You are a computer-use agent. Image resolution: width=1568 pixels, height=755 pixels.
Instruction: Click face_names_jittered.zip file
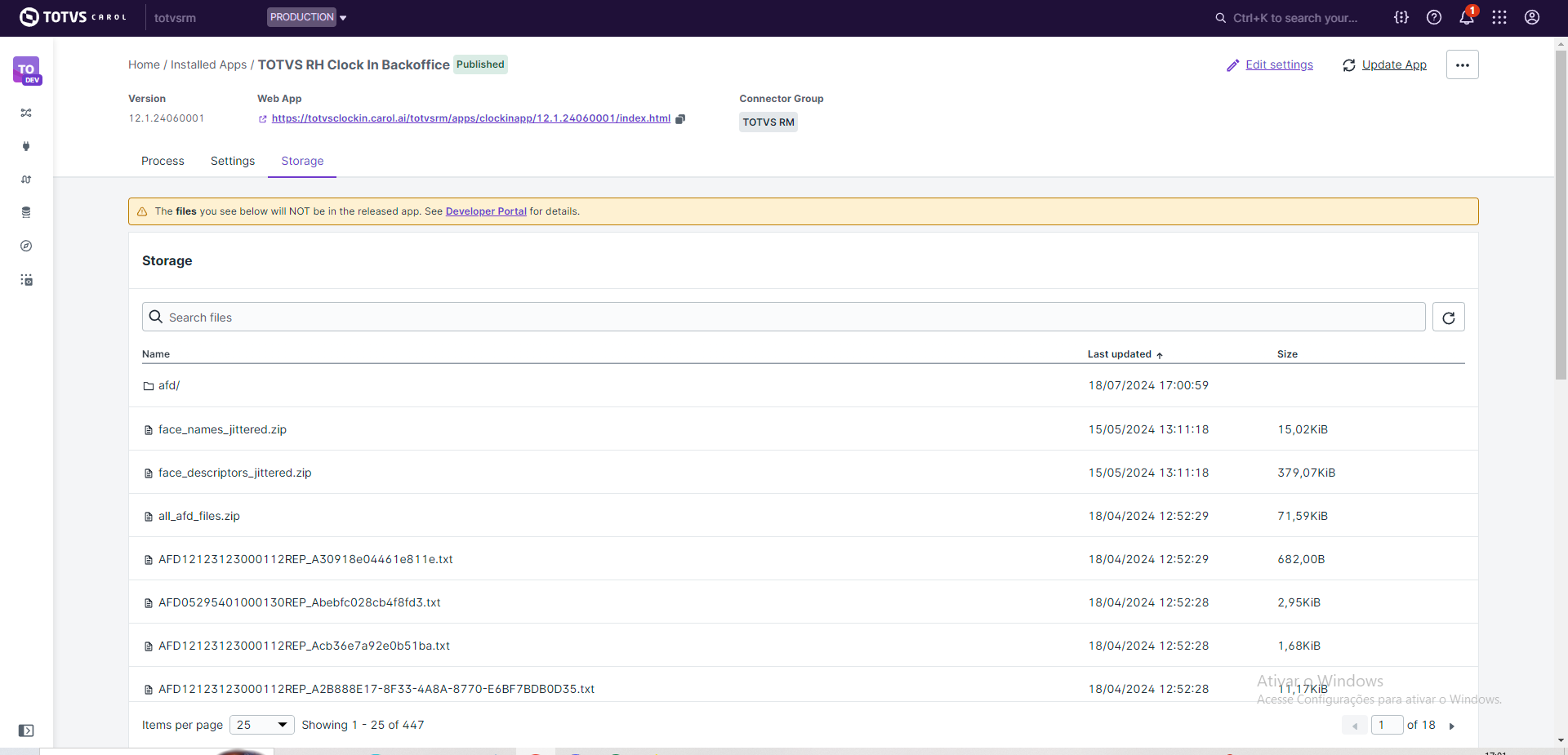pos(222,429)
